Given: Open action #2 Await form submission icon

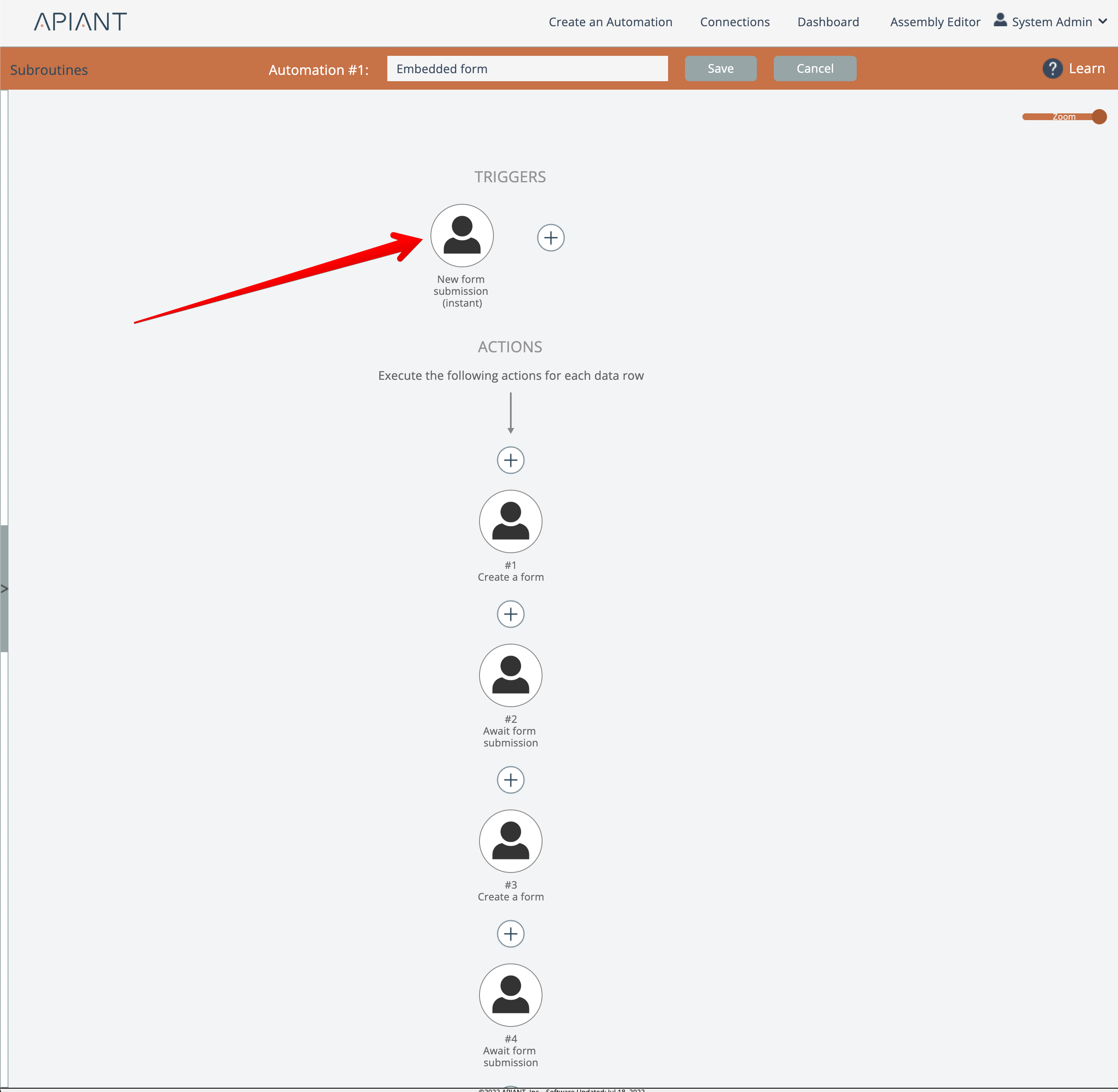Looking at the screenshot, I should (x=510, y=675).
